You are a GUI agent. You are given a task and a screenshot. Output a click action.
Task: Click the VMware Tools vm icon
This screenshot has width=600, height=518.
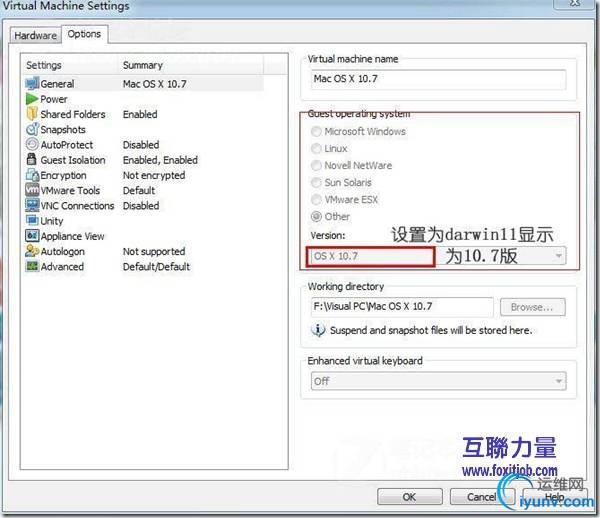pyautogui.click(x=32, y=190)
